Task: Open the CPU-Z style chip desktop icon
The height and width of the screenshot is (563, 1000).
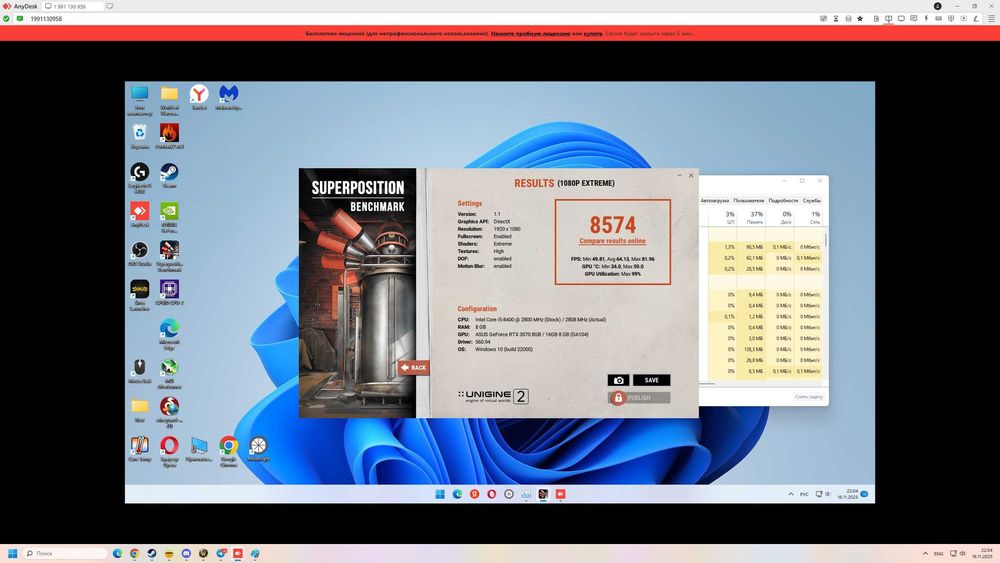Action: coord(169,292)
